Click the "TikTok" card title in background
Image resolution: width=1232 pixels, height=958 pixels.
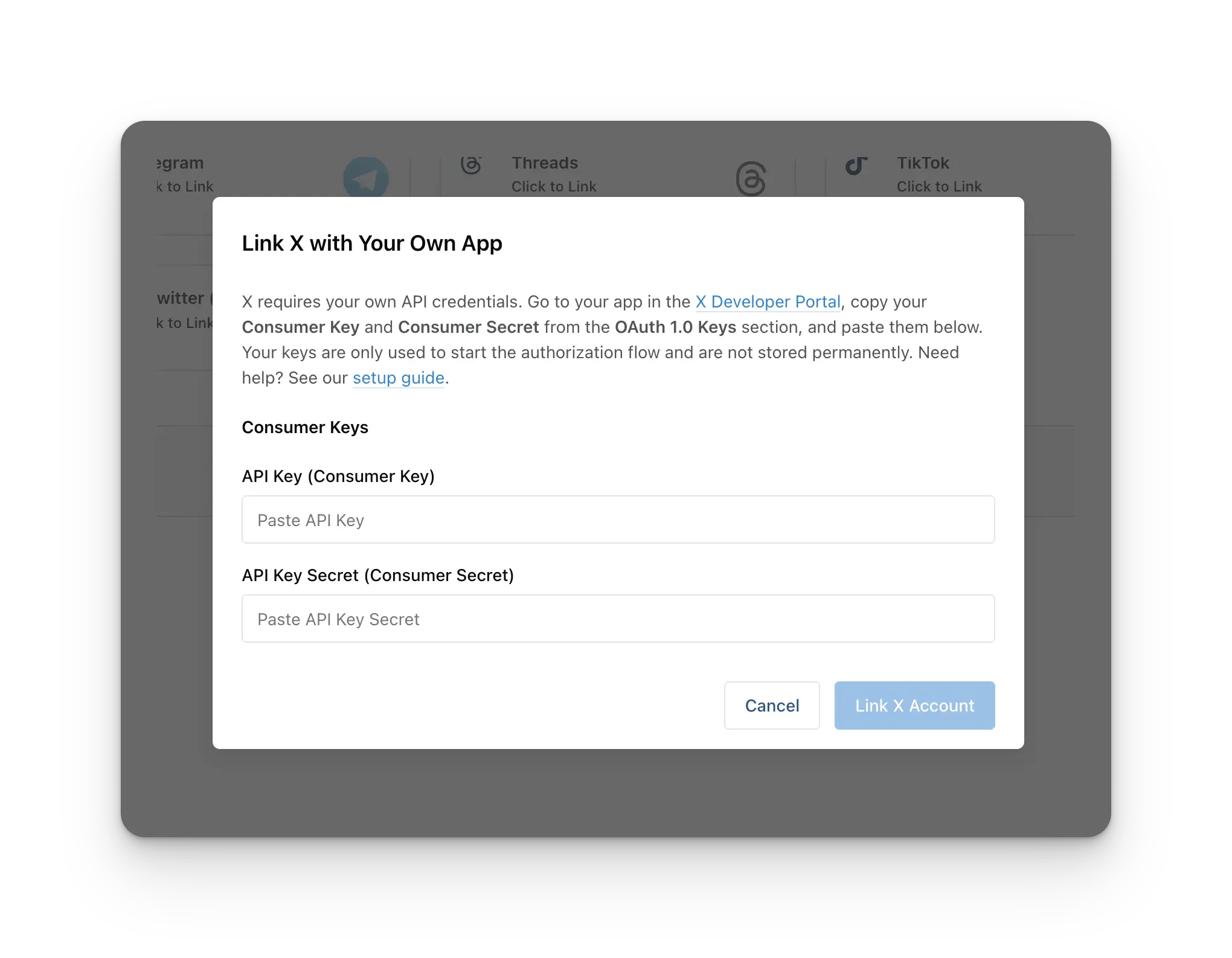coord(923,163)
